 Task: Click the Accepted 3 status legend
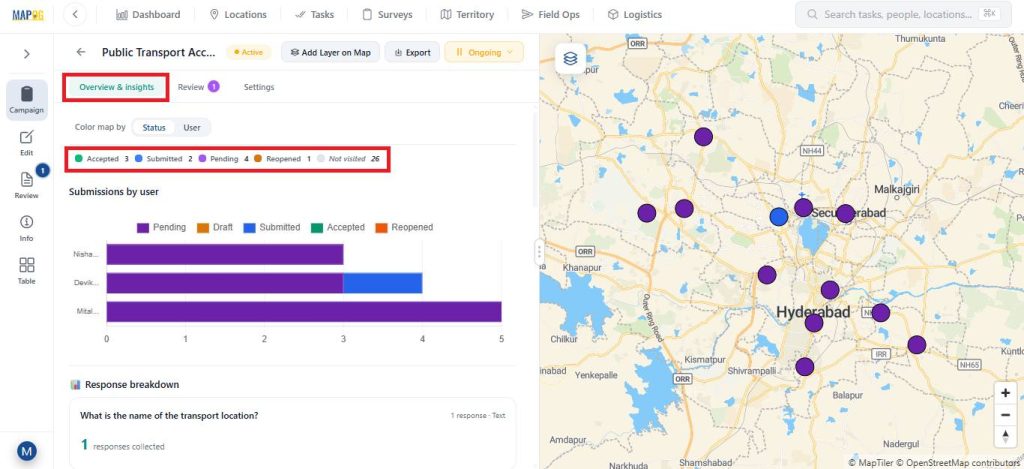[x=101, y=159]
